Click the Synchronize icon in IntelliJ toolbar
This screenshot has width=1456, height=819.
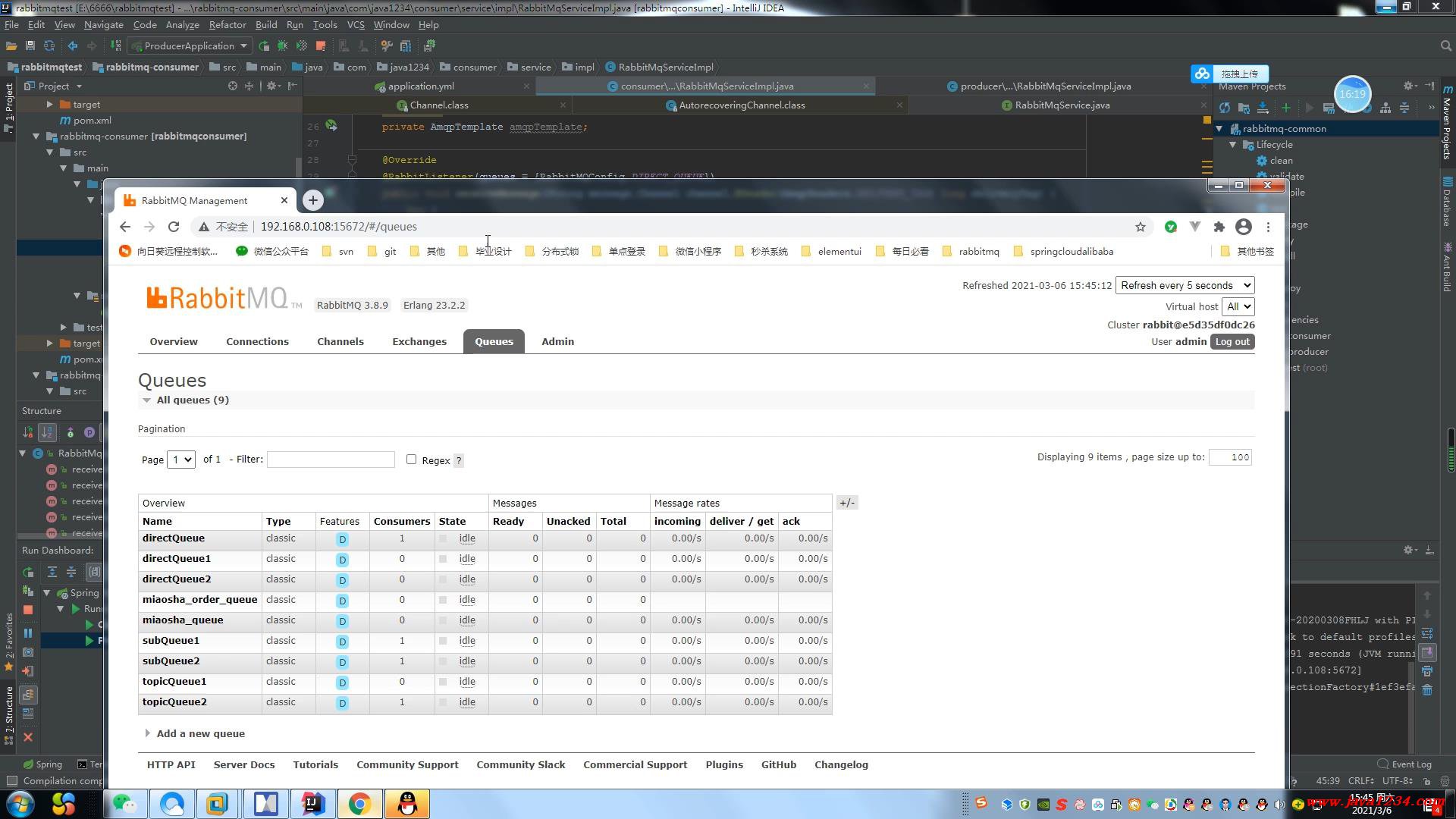[49, 45]
